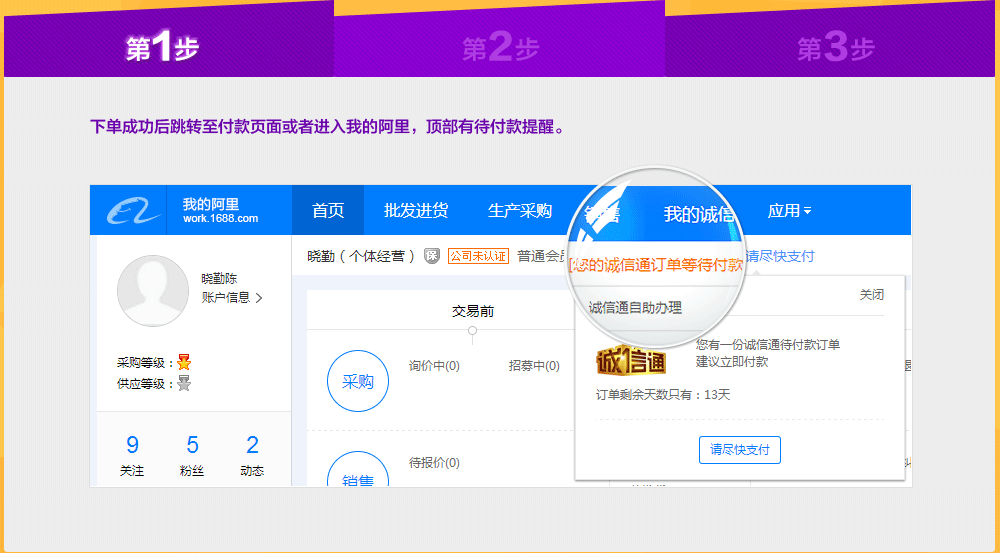Click the 公司未认证 orange tag
Image resolution: width=1000 pixels, height=553 pixels.
click(x=478, y=256)
